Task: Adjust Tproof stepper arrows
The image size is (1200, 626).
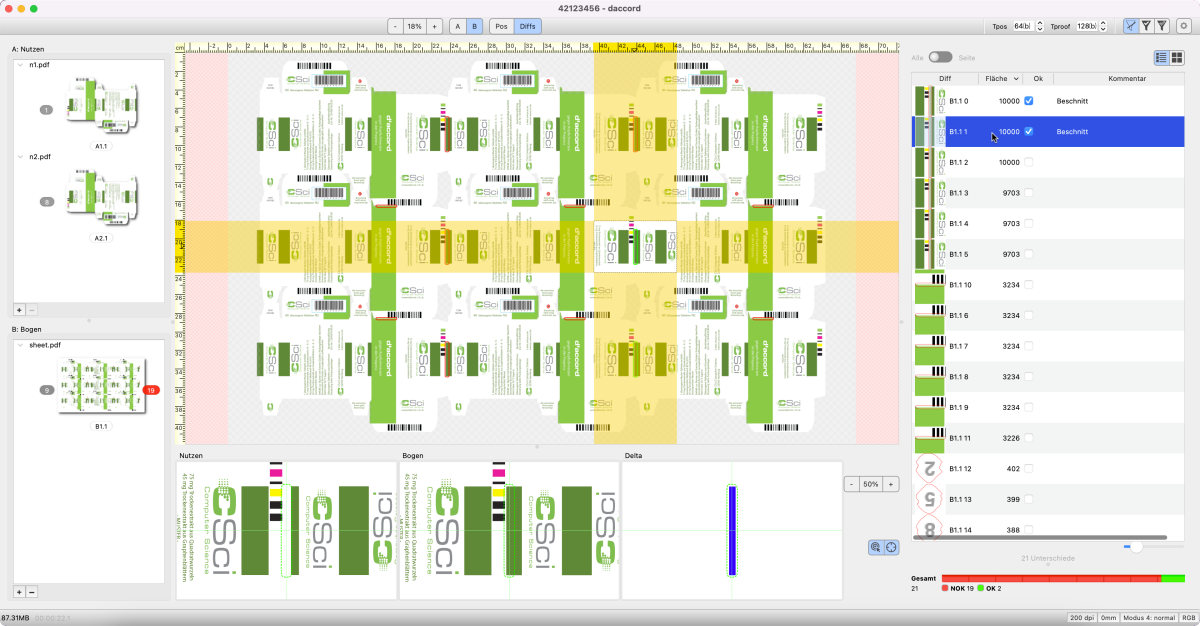Action: (x=1104, y=26)
